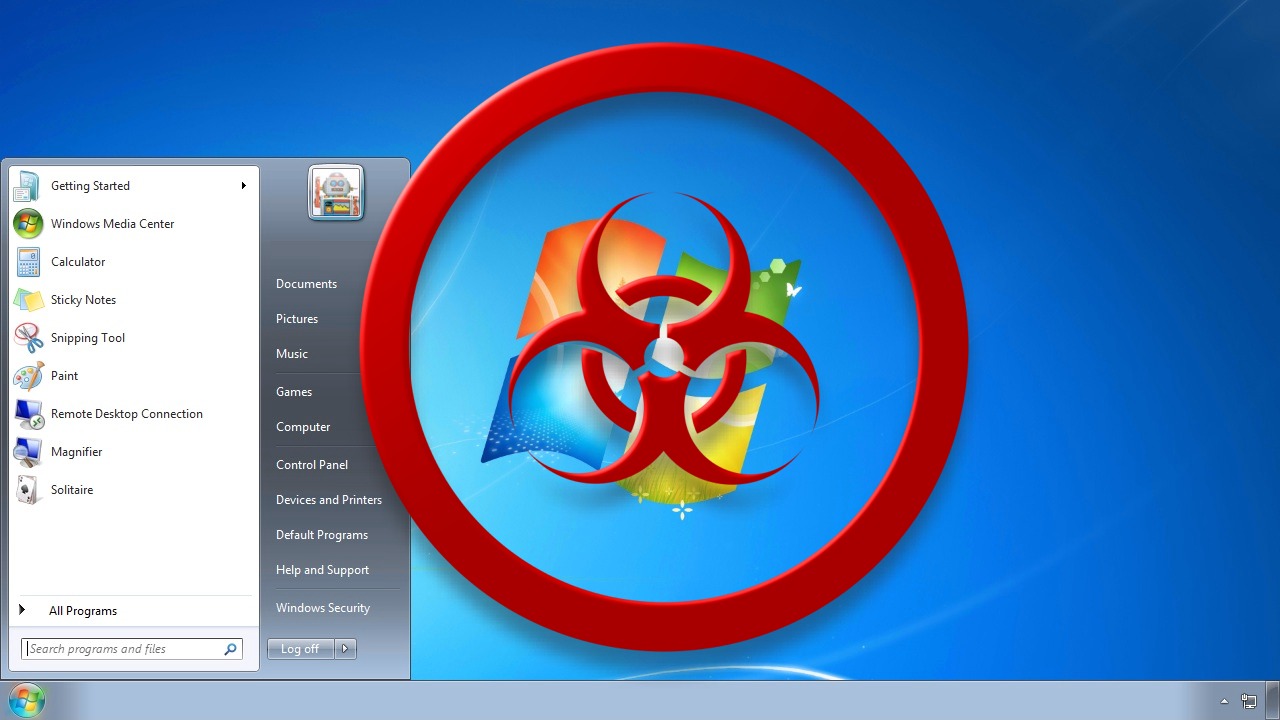Open Control Panel
The height and width of the screenshot is (720, 1280).
[x=312, y=465]
